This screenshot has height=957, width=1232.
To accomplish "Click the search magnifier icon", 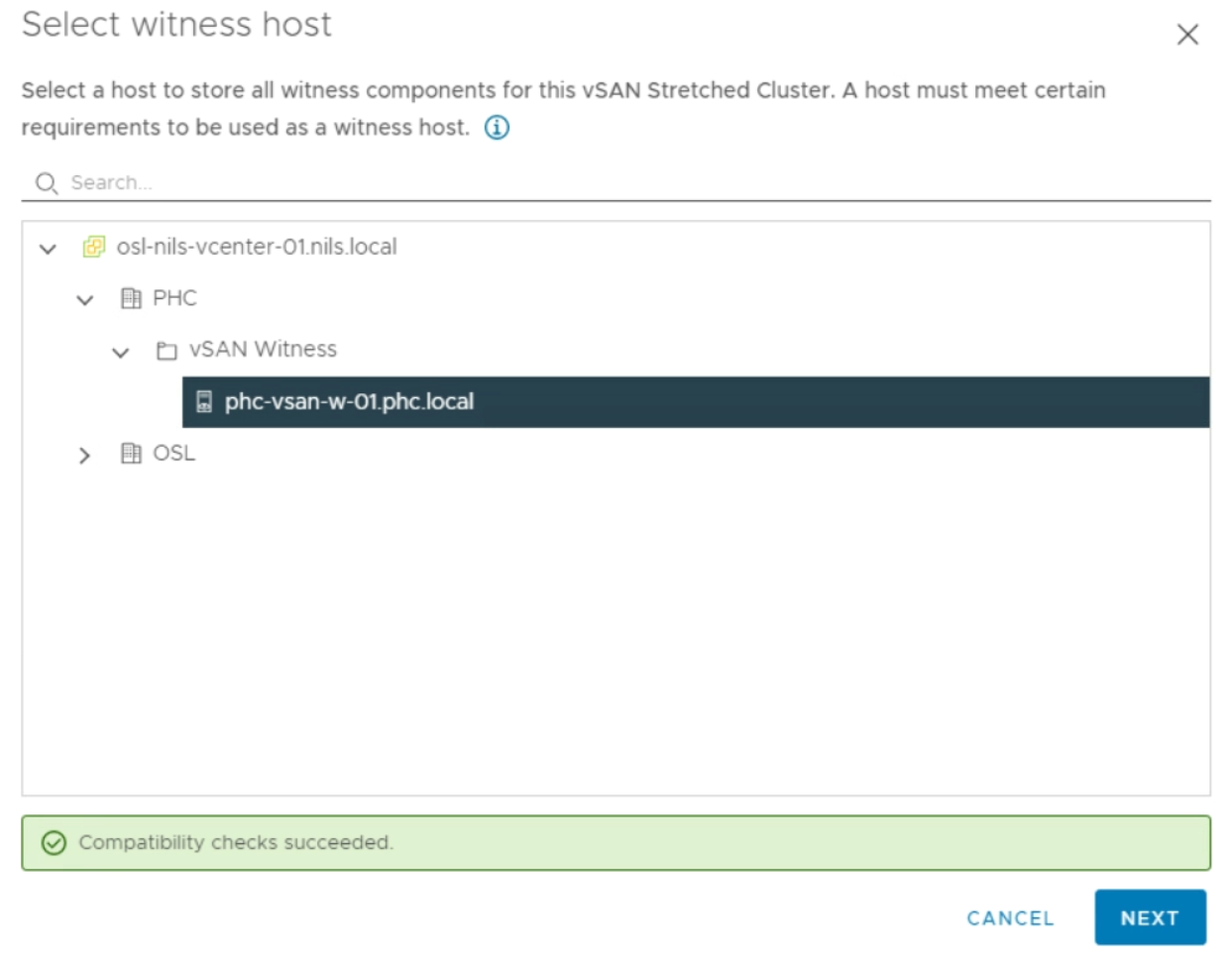I will click(x=46, y=183).
